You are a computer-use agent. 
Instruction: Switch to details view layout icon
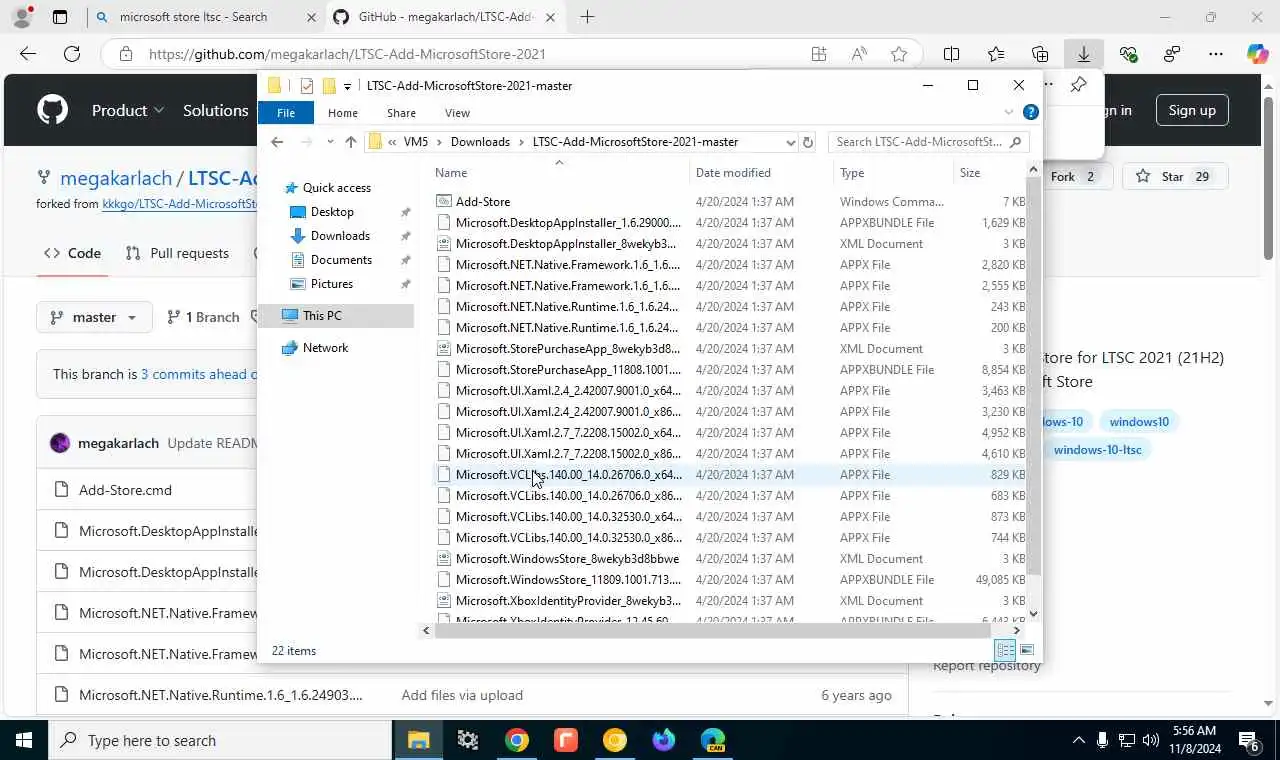1005,650
